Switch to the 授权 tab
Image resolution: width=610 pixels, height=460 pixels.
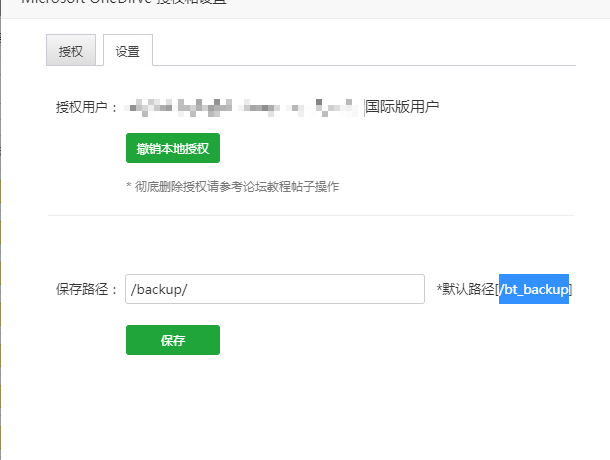point(71,50)
